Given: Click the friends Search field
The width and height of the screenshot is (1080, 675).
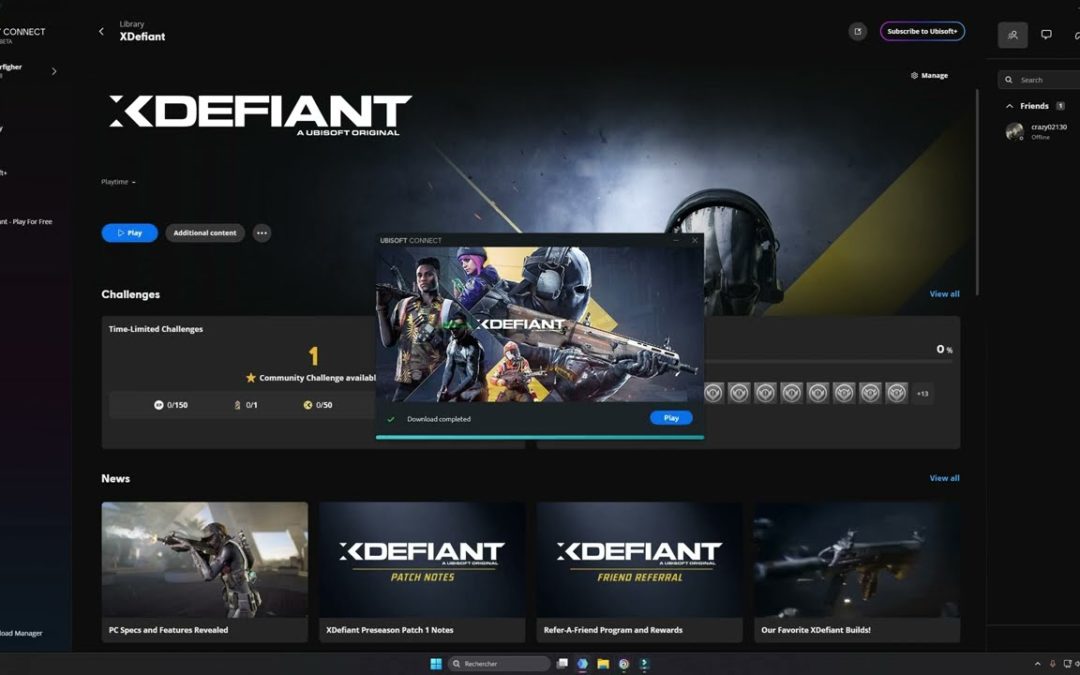Looking at the screenshot, I should 1039,80.
